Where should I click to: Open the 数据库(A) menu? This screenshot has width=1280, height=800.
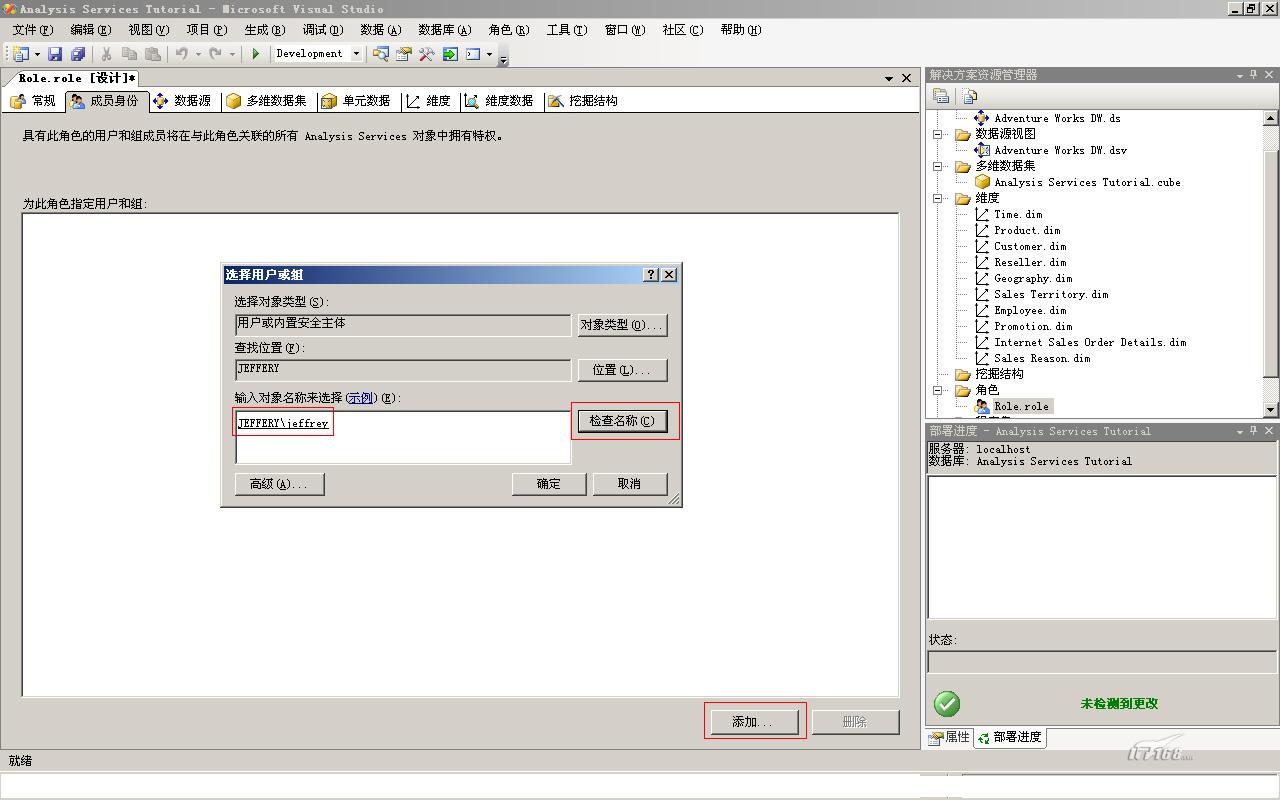click(444, 30)
